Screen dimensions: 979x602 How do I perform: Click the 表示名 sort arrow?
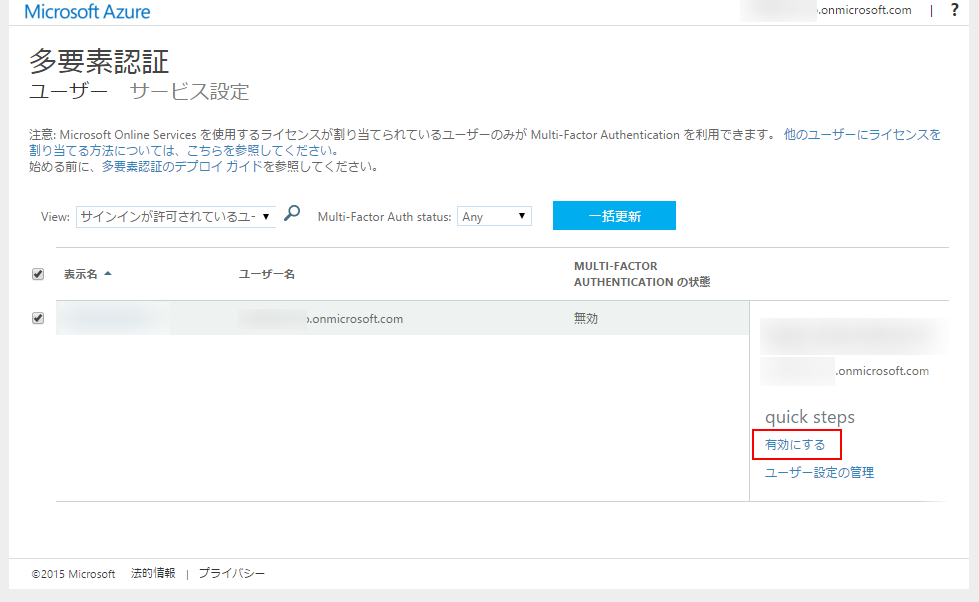click(108, 274)
